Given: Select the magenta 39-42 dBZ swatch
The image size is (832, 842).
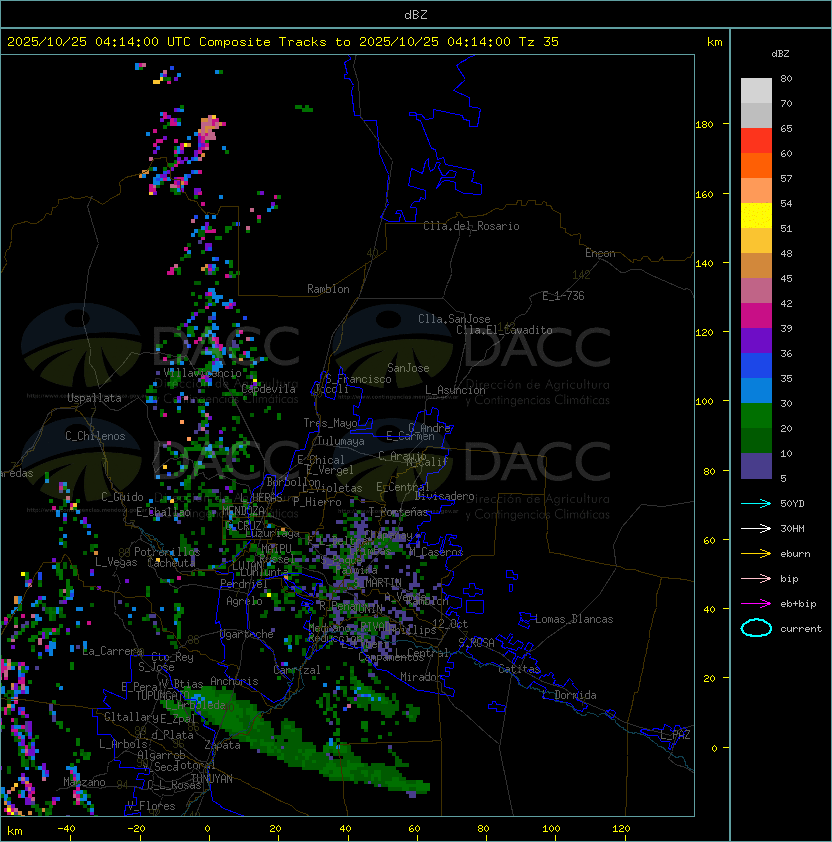Looking at the screenshot, I should tap(756, 316).
